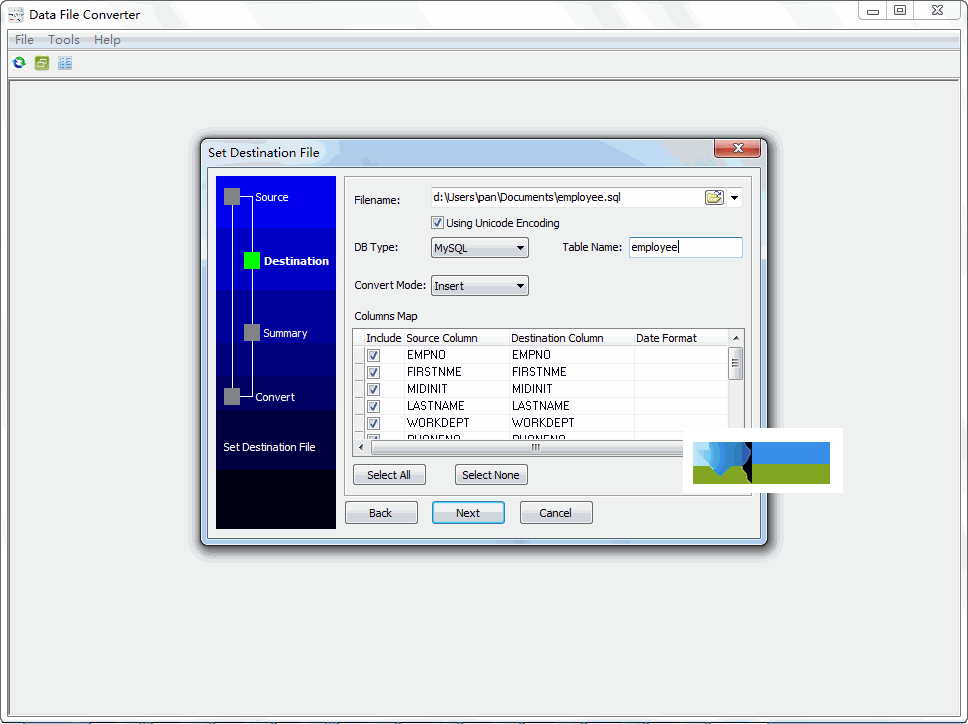Click destination column cell WORKDEPT

coord(572,423)
